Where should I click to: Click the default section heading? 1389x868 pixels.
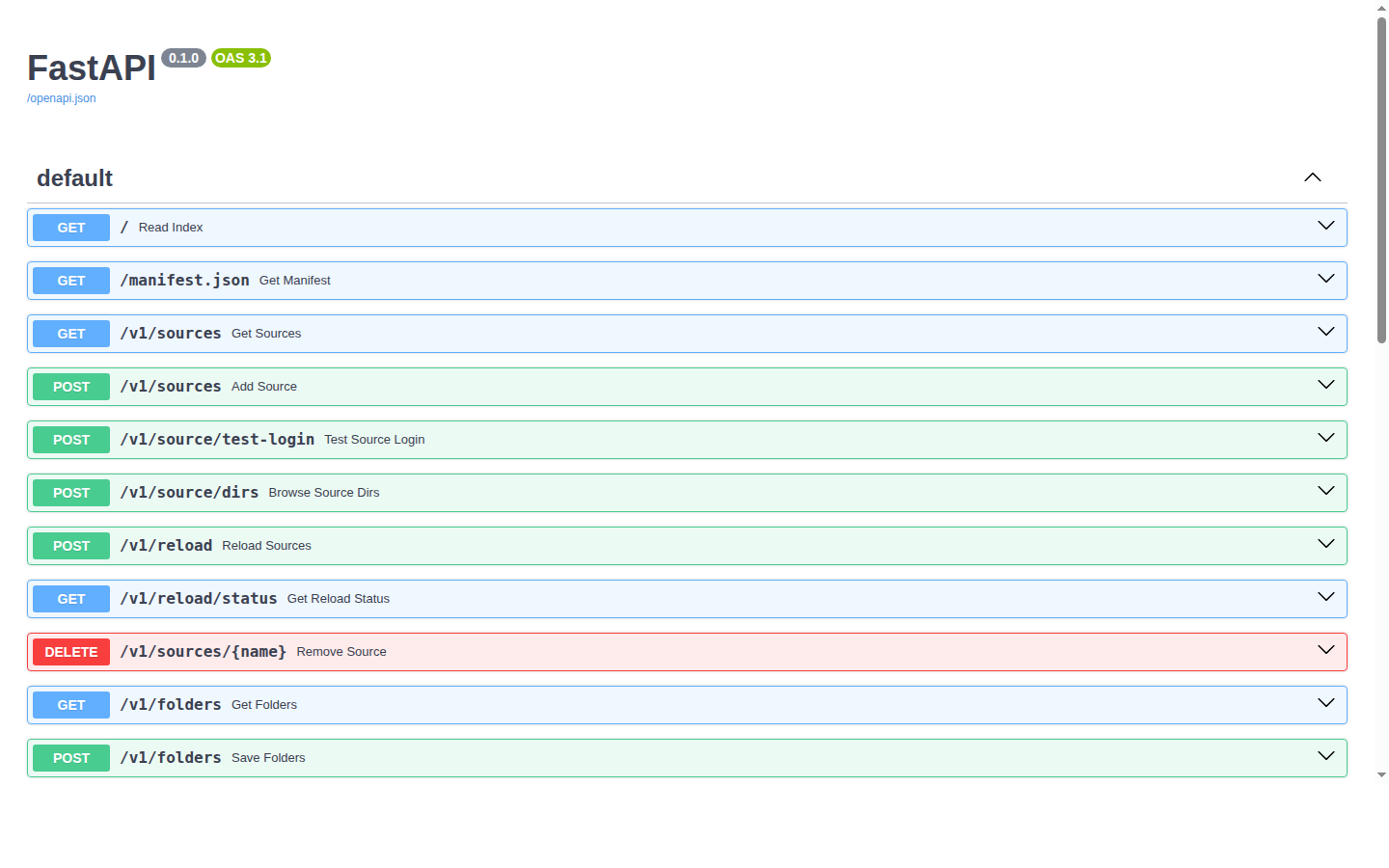(x=74, y=178)
